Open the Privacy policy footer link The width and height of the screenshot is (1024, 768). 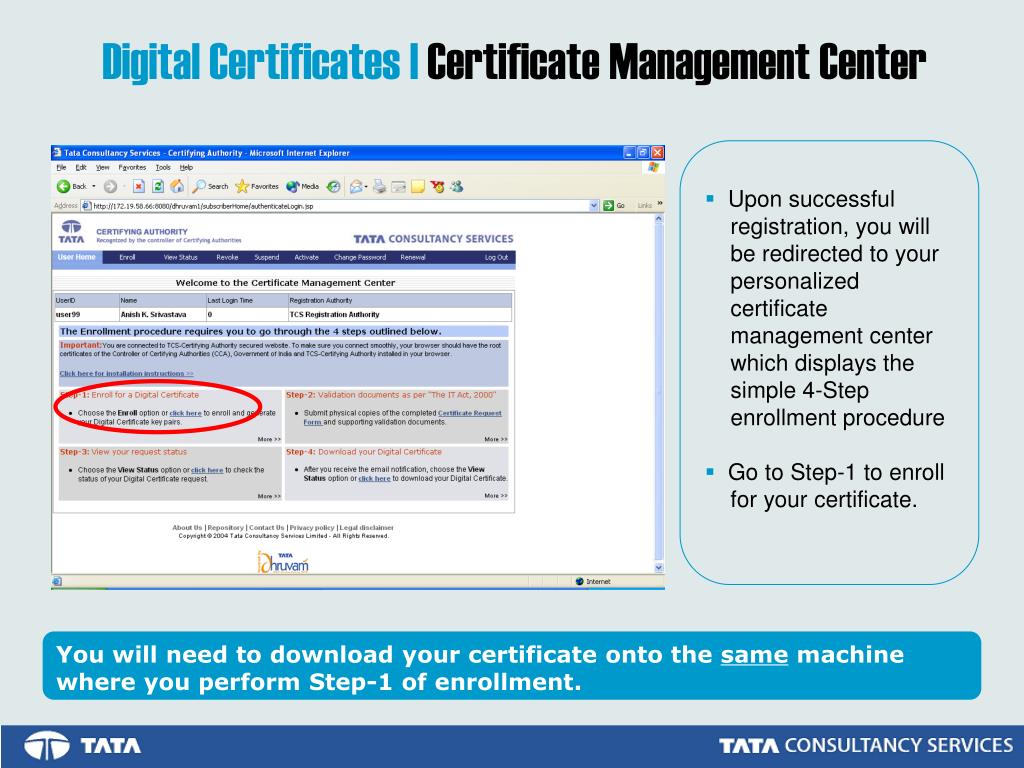(312, 528)
